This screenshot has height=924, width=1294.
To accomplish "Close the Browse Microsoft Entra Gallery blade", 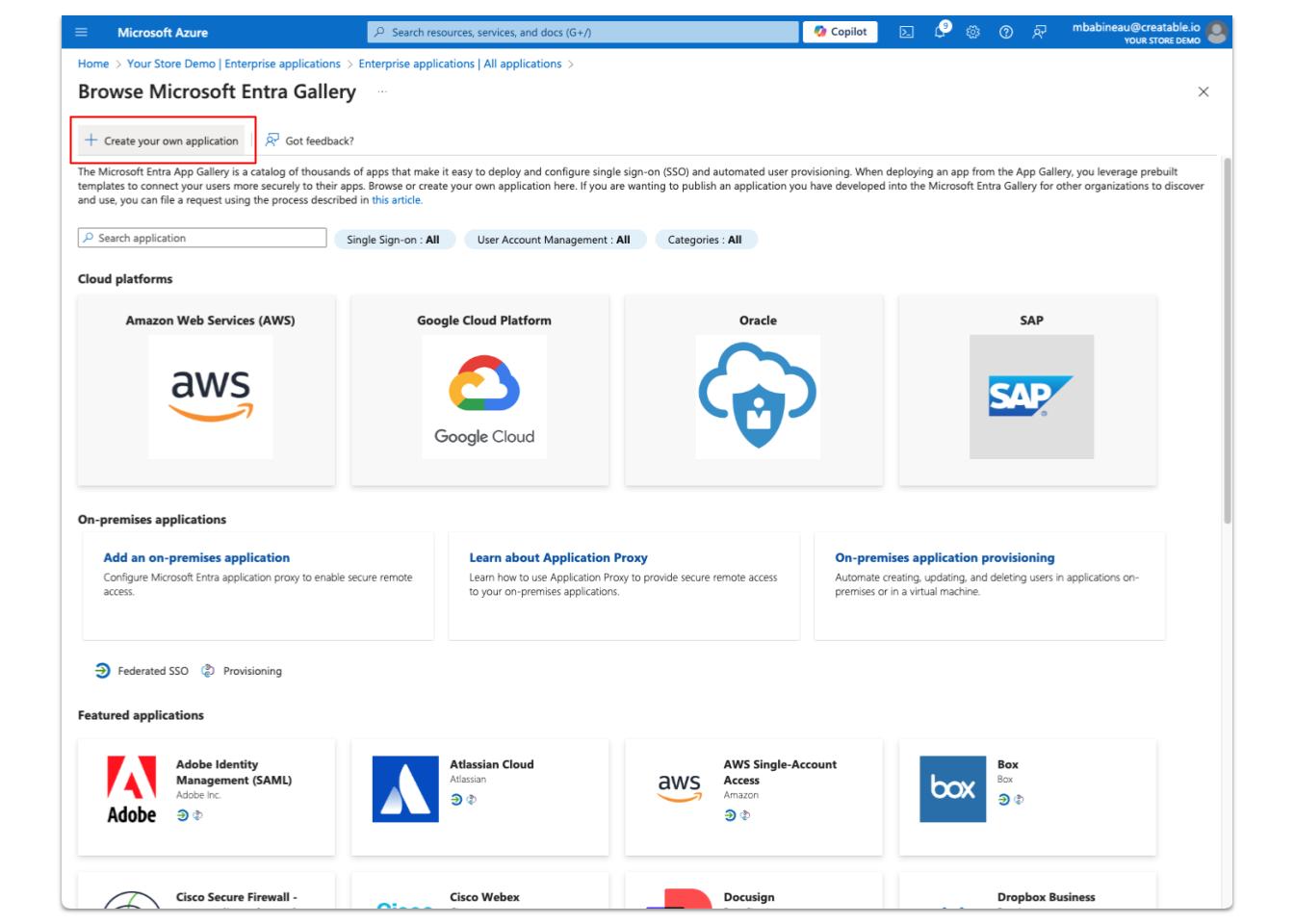I will click(1203, 91).
